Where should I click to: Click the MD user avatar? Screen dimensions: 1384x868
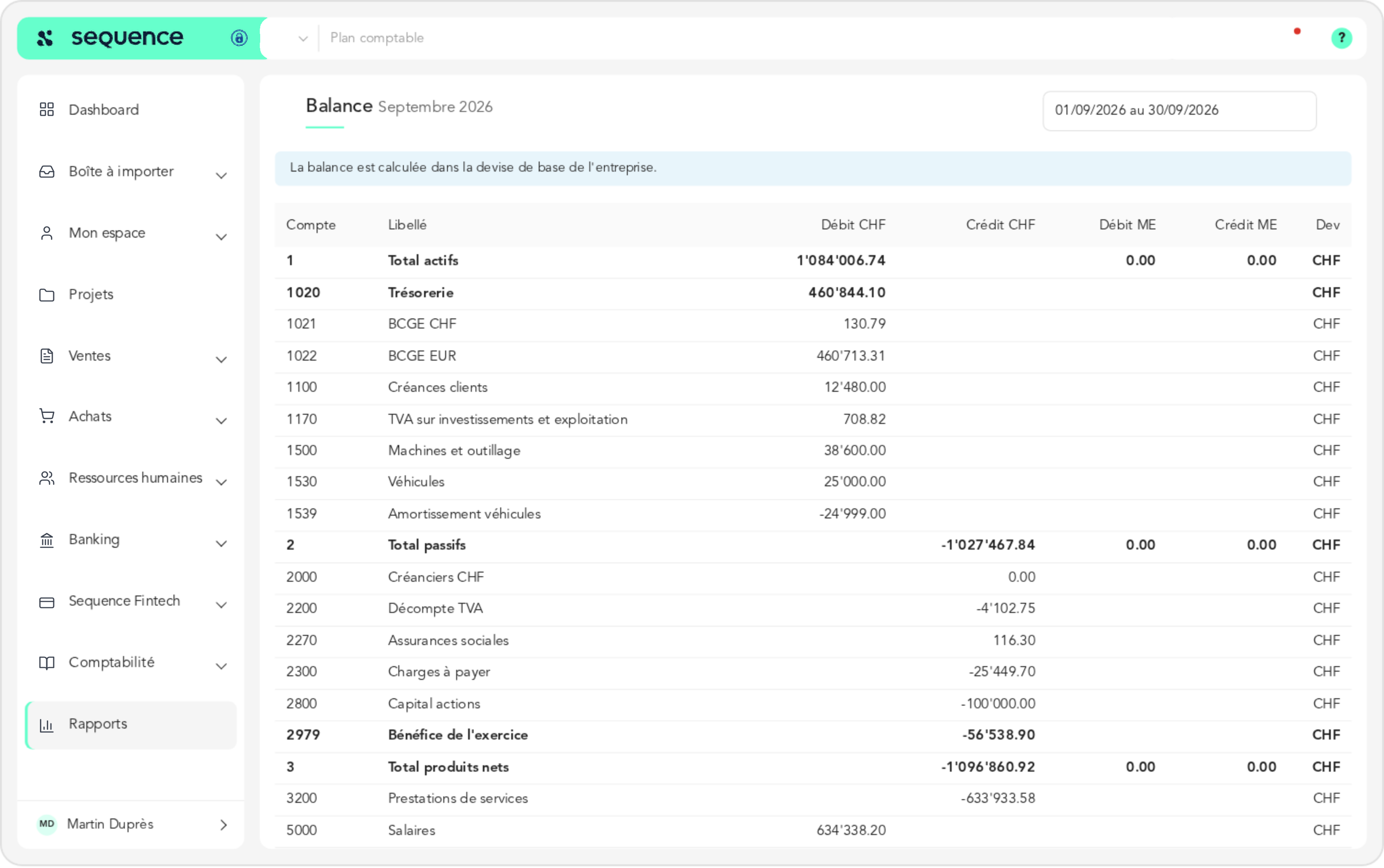pyautogui.click(x=47, y=824)
